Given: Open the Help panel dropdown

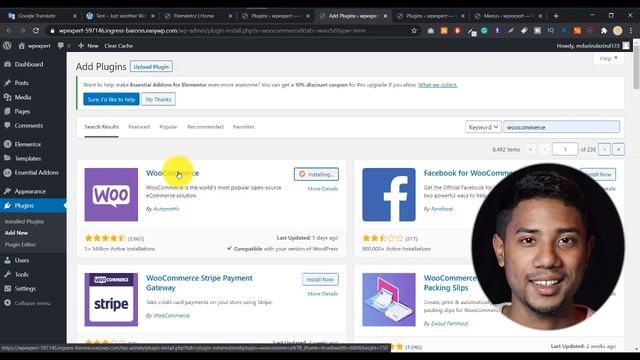Looking at the screenshot, I should click(608, 58).
